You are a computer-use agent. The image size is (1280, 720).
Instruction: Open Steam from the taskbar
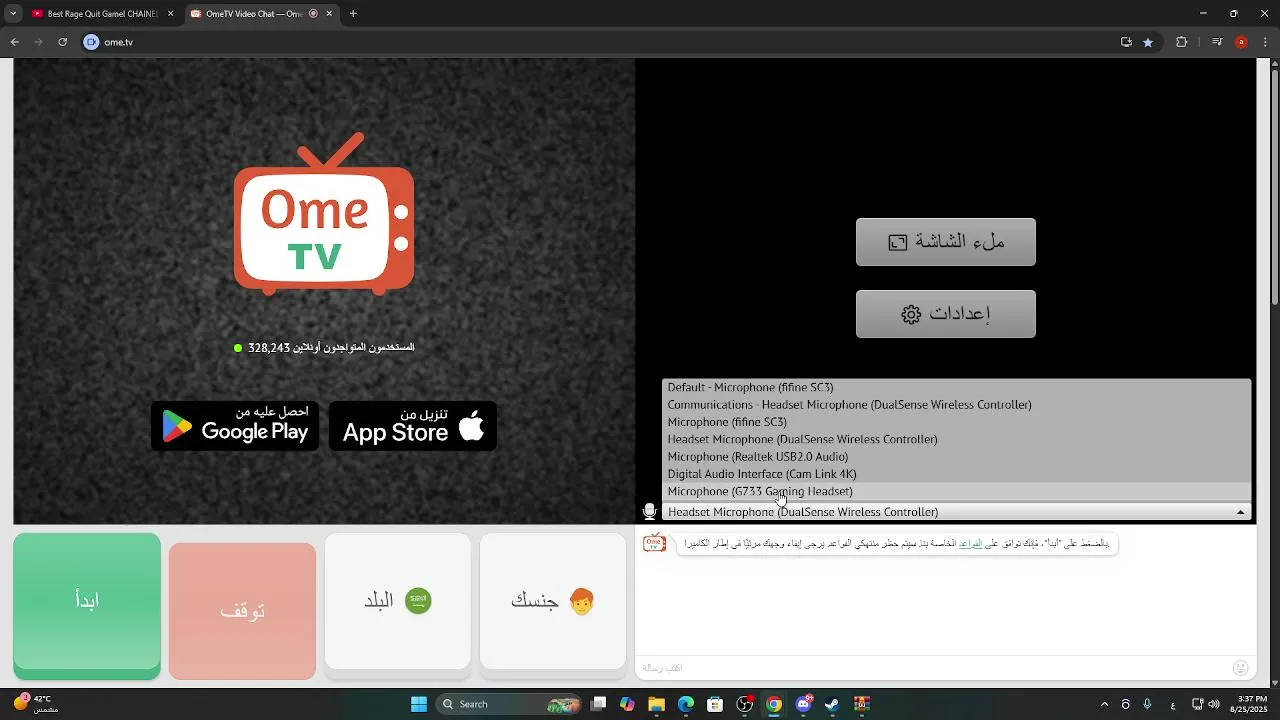831,704
